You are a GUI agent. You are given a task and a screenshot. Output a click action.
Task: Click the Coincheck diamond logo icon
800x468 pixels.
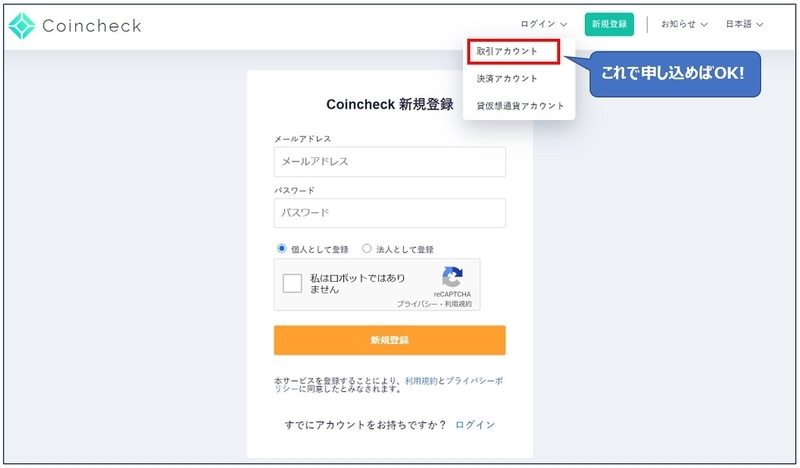[x=22, y=26]
